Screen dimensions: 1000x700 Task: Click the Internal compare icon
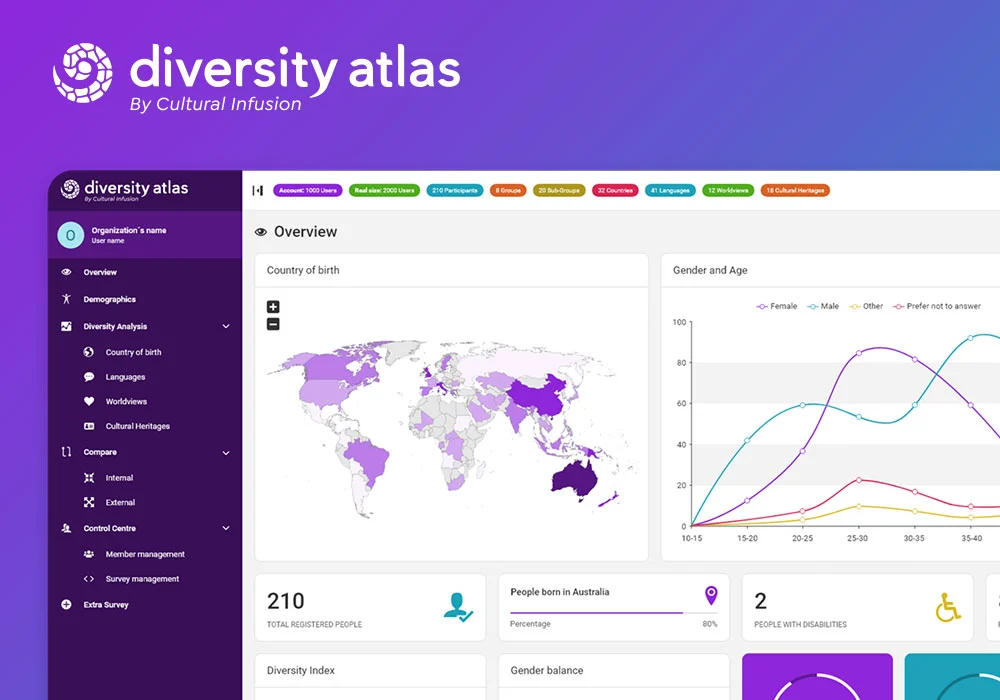[89, 478]
